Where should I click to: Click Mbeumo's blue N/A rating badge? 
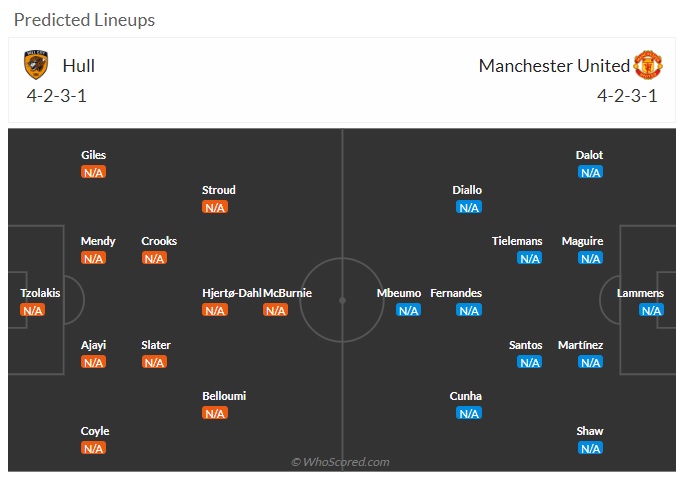click(408, 310)
